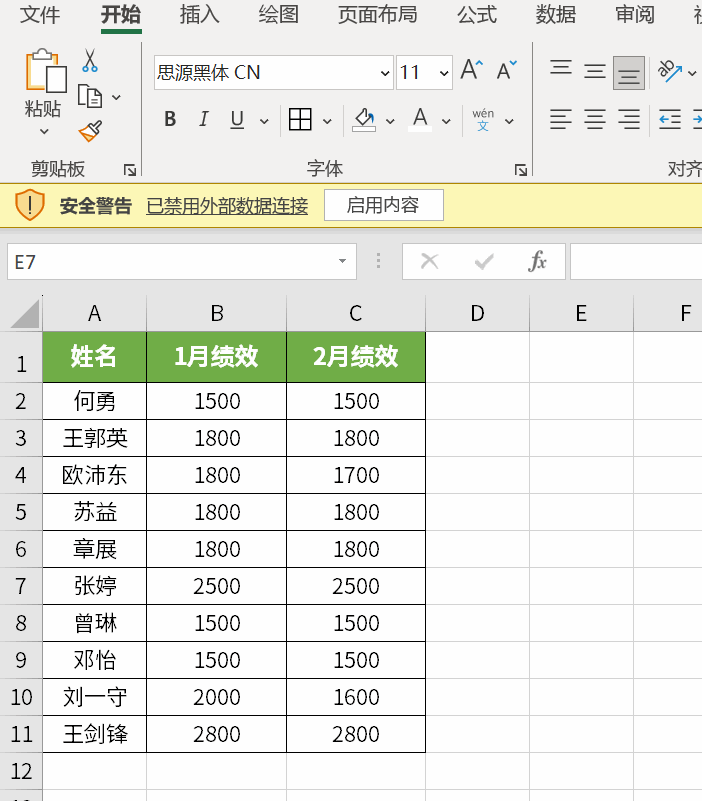Click the text orientation icon
This screenshot has width=702, height=801.
670,71
